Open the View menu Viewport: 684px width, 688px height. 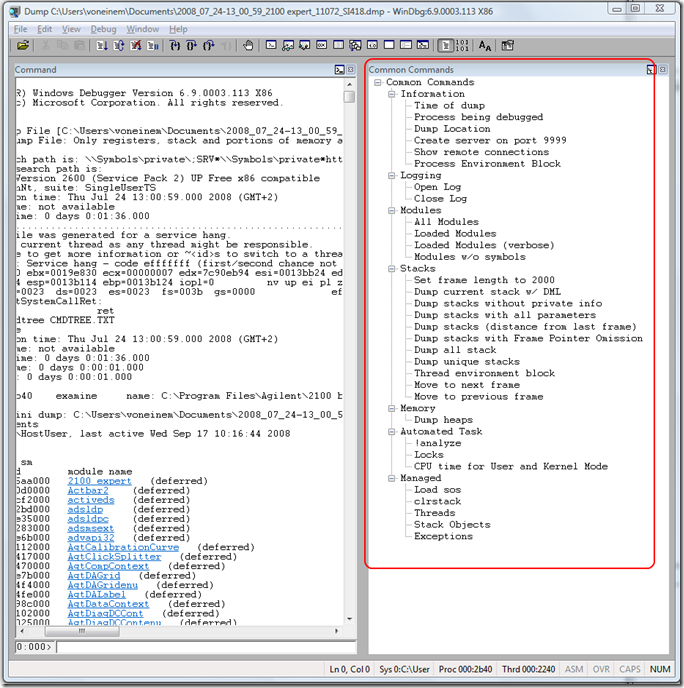click(x=71, y=29)
